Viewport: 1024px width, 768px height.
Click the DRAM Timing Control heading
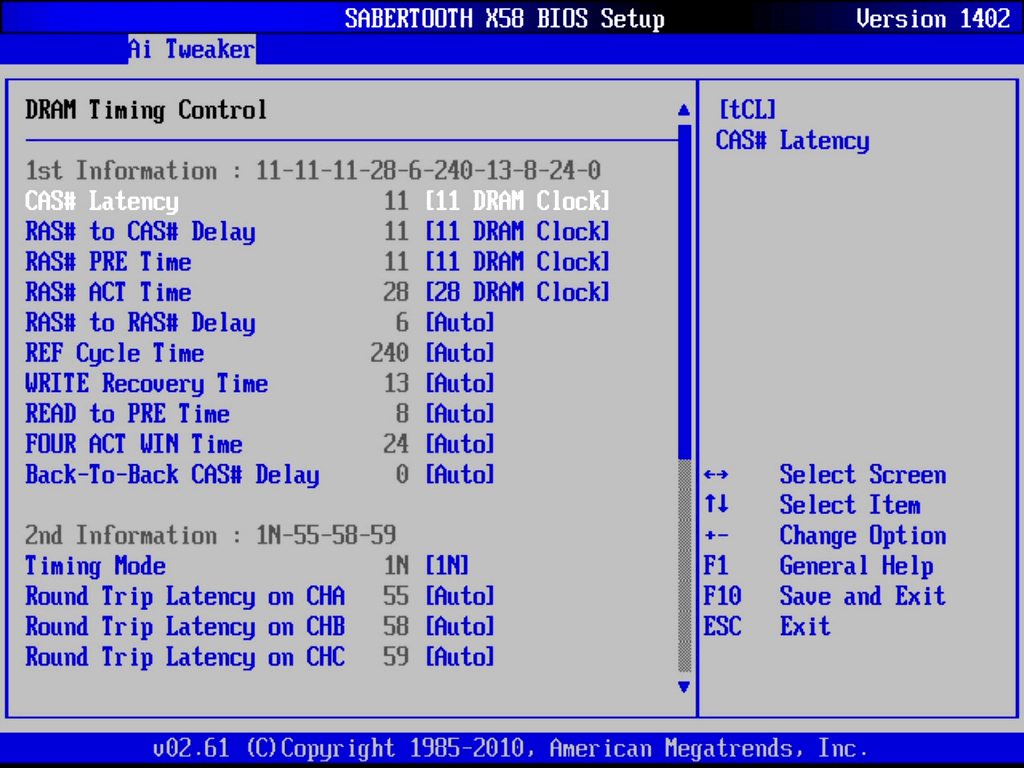146,110
